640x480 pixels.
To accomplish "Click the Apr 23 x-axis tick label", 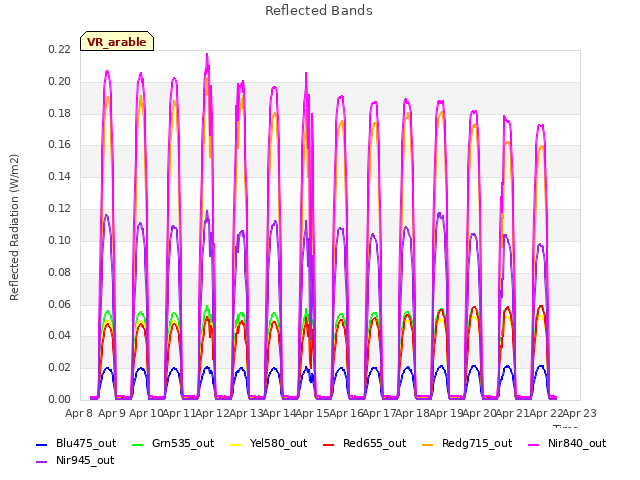I will click(579, 413).
